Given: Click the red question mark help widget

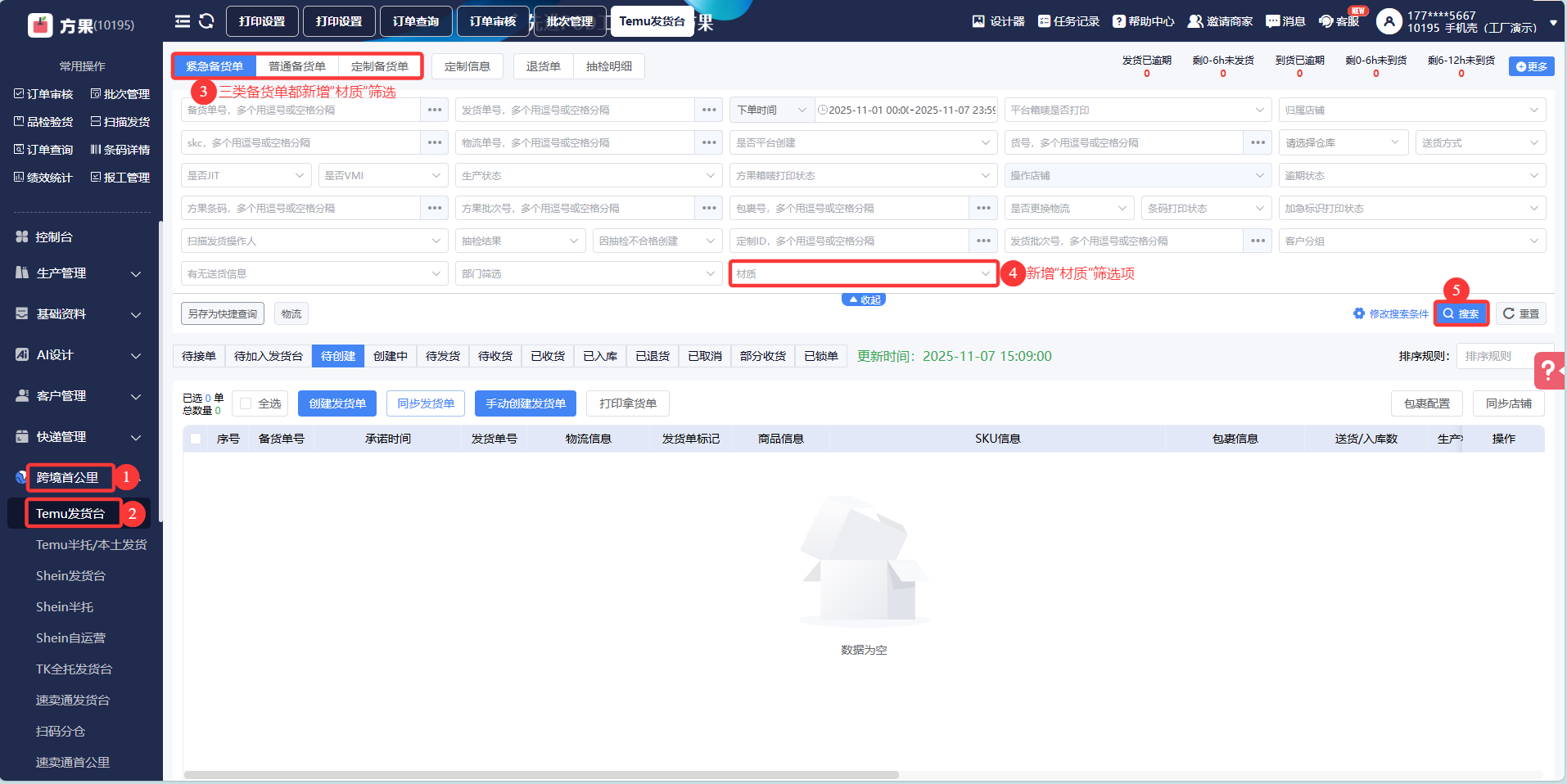Looking at the screenshot, I should tap(1549, 371).
